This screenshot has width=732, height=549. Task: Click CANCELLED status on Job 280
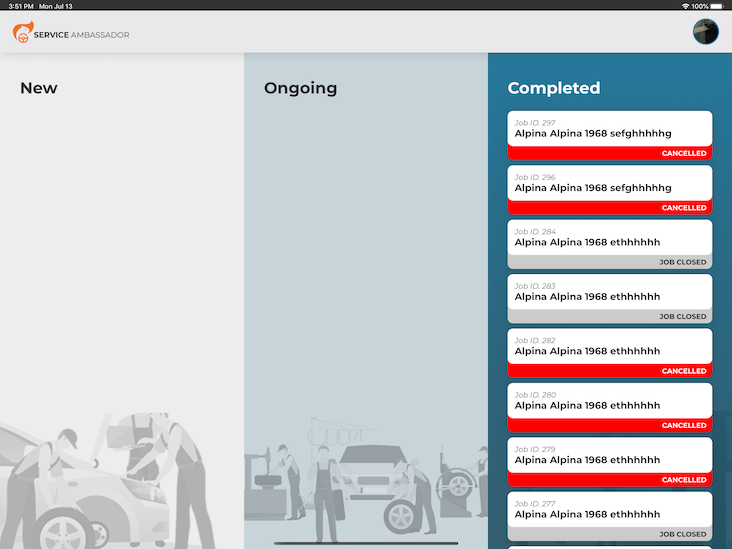(684, 425)
